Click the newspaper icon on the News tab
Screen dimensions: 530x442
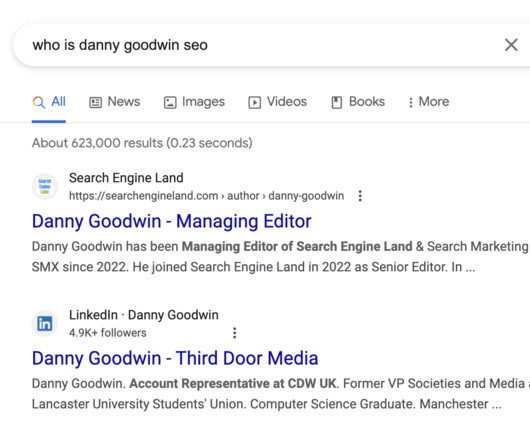(95, 102)
